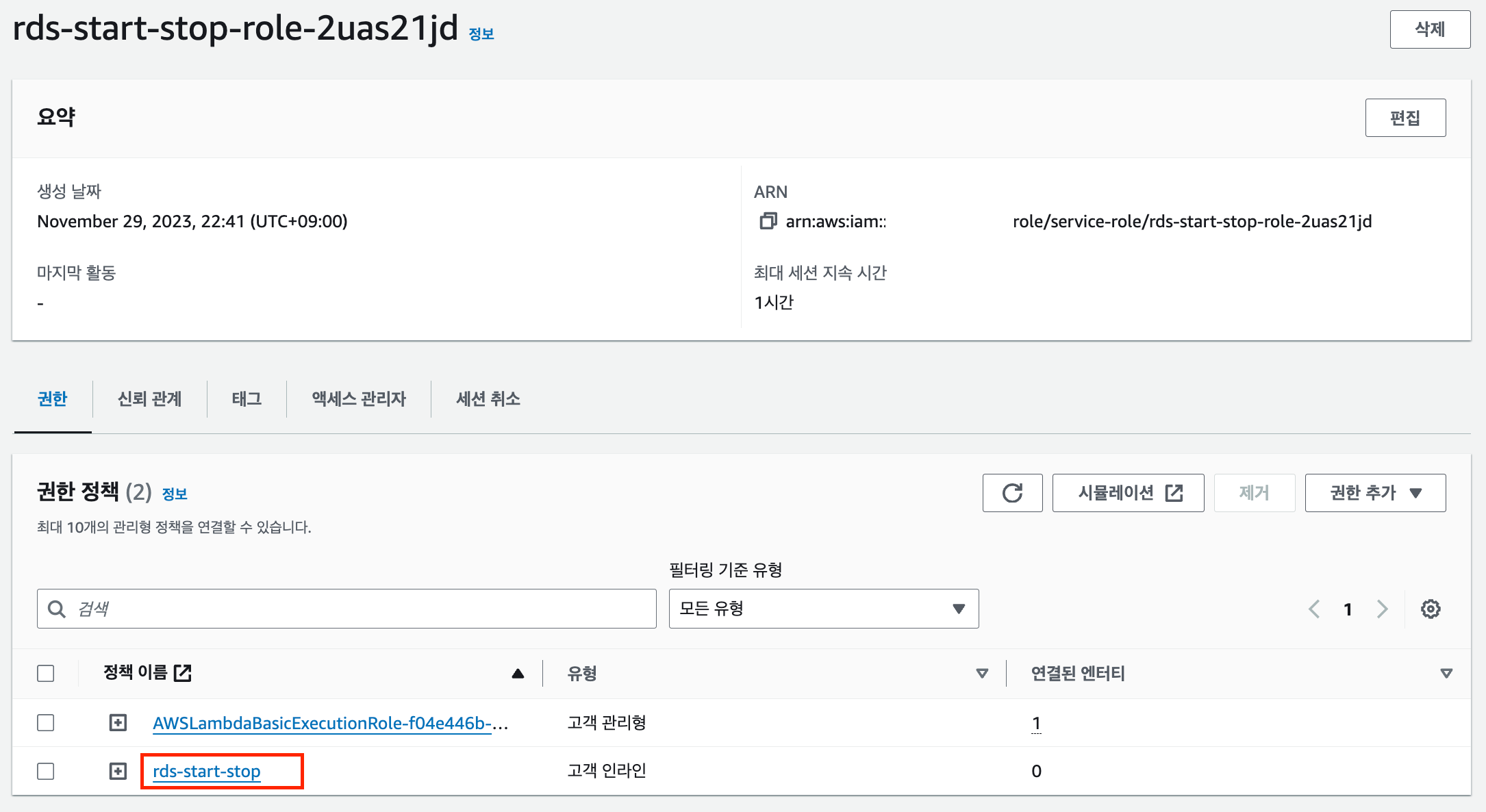The height and width of the screenshot is (812, 1486).
Task: Switch to the 신뢰 관계 tab
Action: [x=149, y=399]
